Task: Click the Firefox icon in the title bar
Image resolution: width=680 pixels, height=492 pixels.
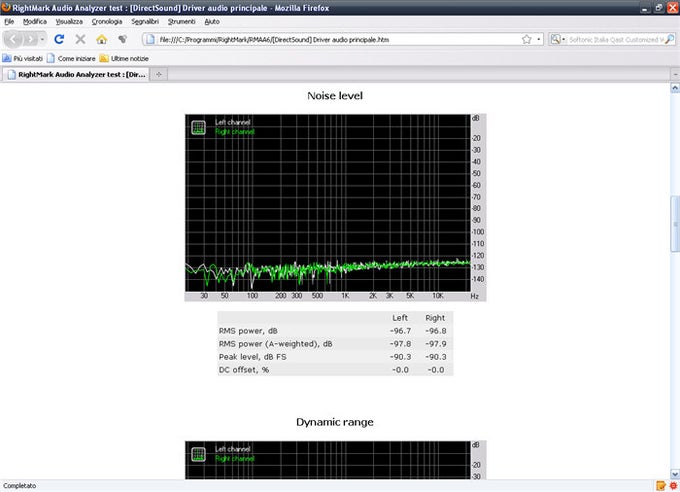Action: coord(6,7)
